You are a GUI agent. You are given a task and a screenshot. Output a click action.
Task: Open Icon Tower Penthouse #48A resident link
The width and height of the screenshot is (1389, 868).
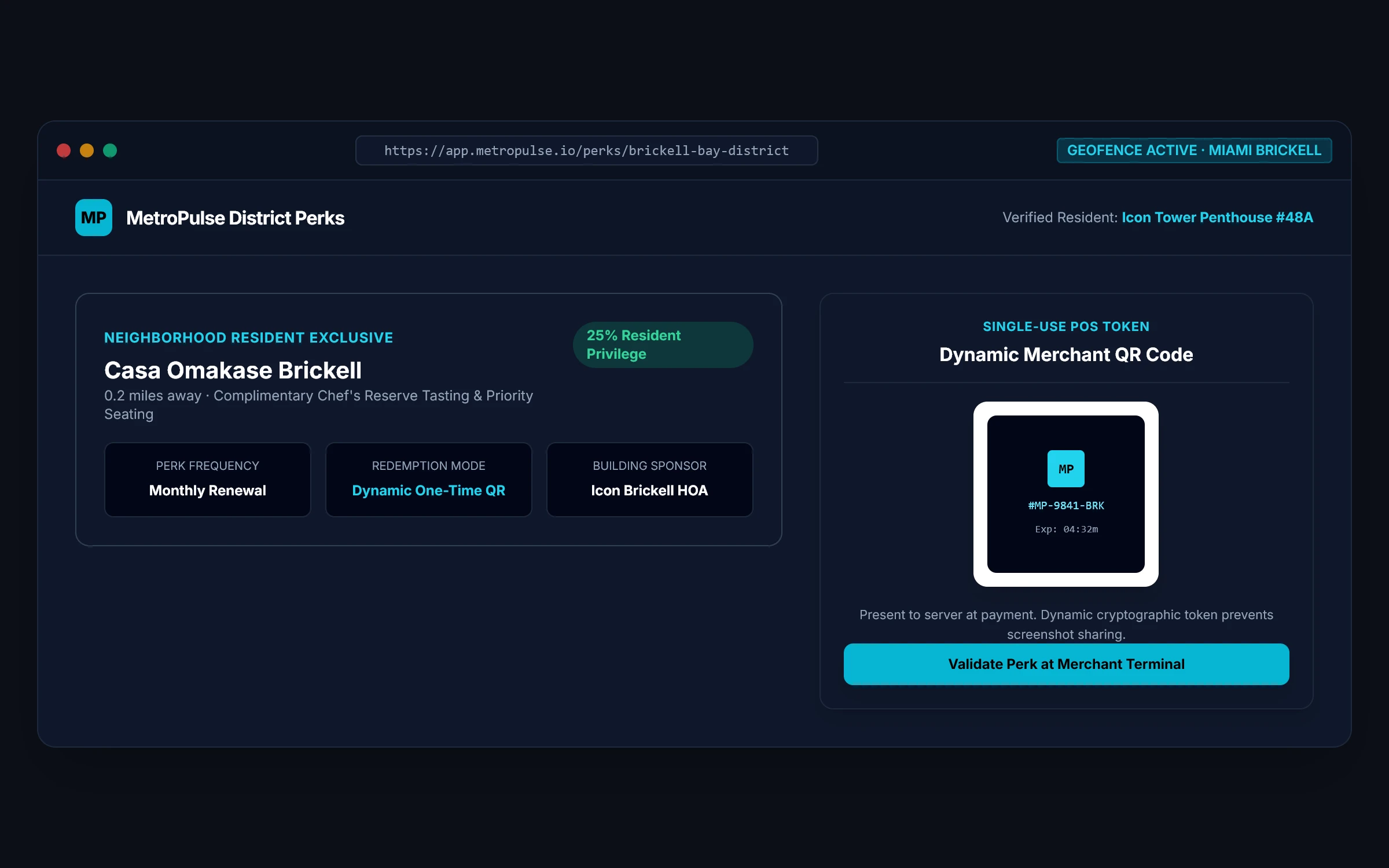pyautogui.click(x=1217, y=218)
